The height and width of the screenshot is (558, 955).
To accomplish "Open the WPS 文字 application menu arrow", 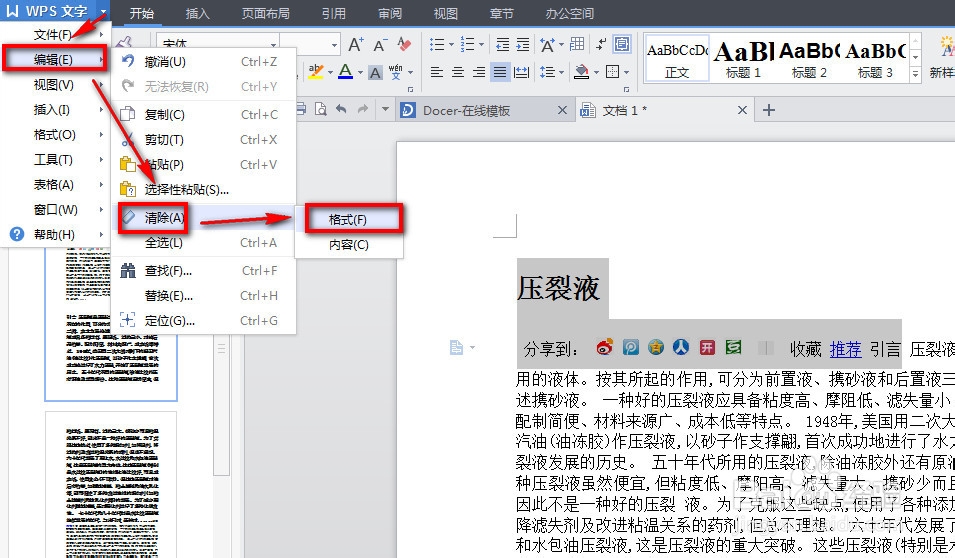I will [x=104, y=12].
